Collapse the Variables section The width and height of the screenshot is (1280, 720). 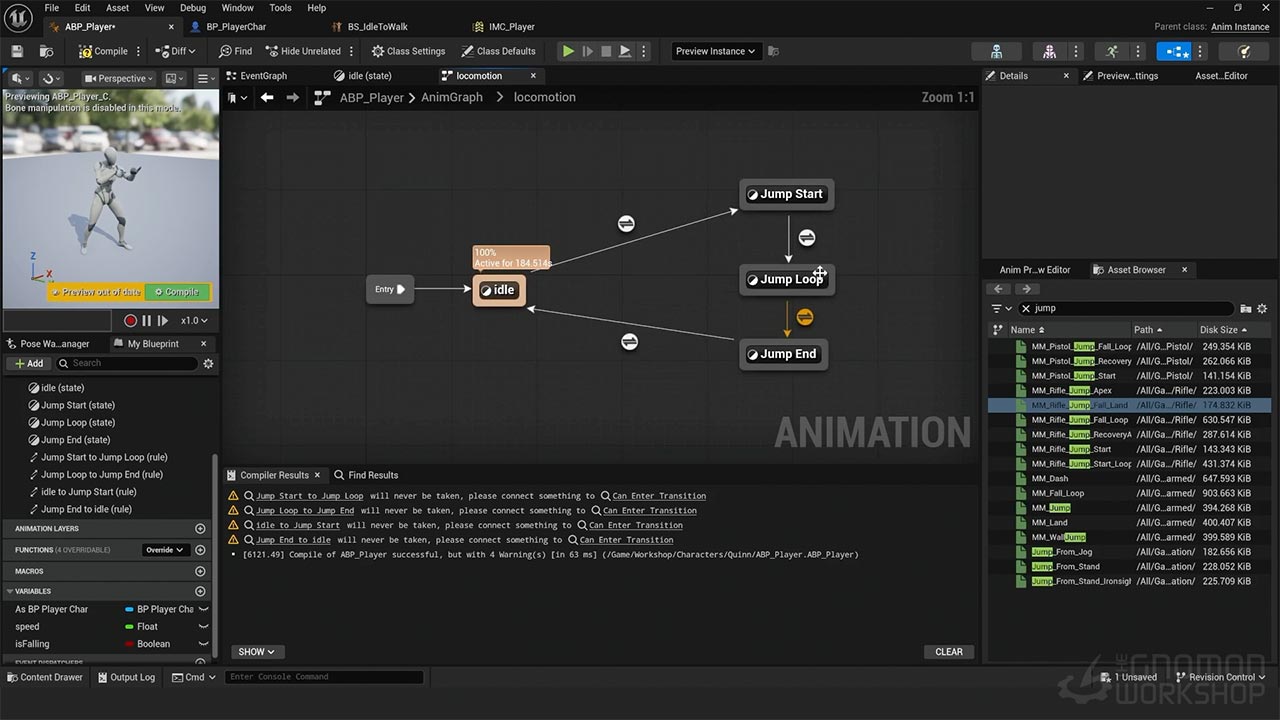tap(10, 591)
